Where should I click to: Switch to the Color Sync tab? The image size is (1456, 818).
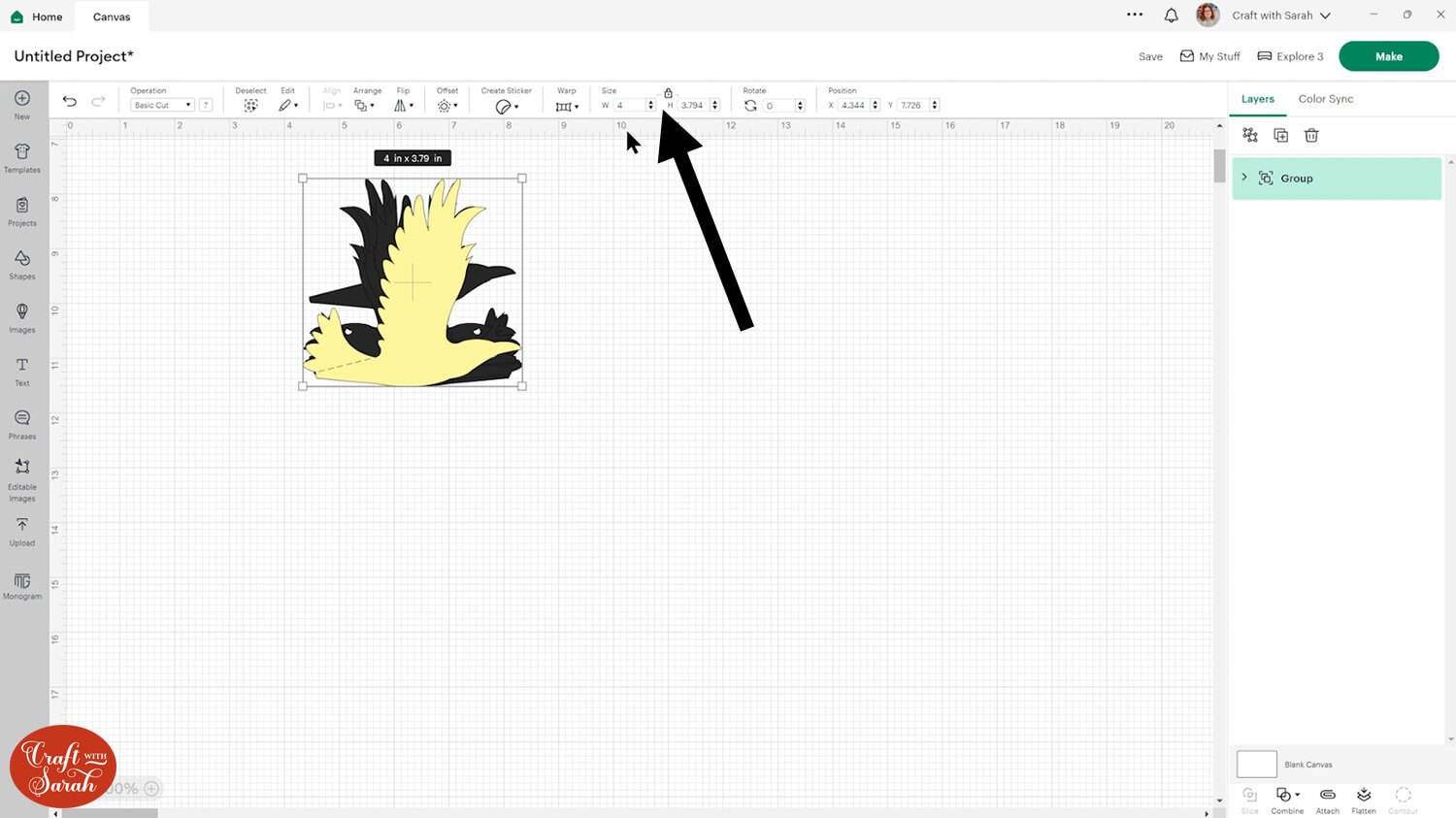[1326, 99]
